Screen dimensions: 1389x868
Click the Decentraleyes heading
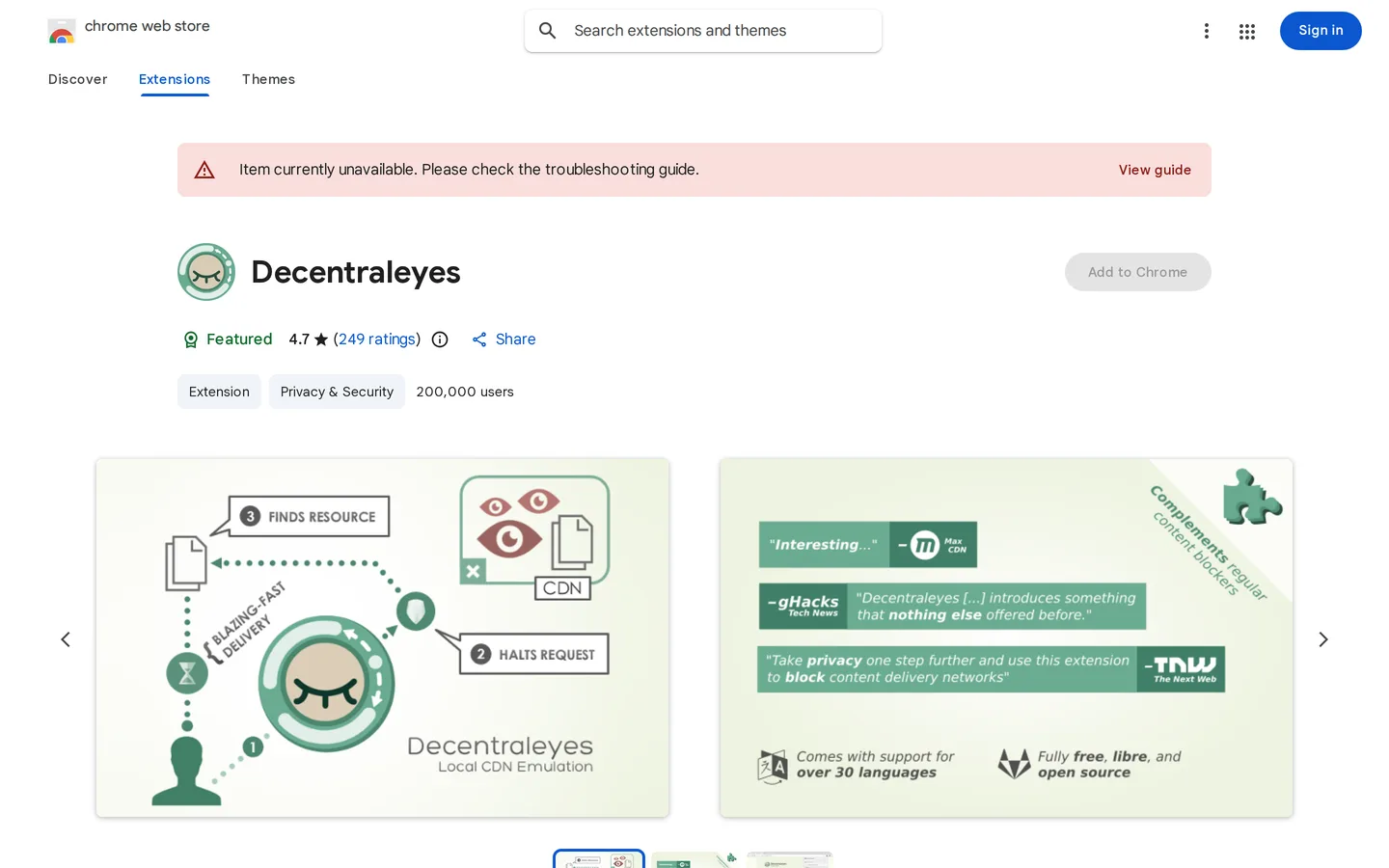(356, 272)
